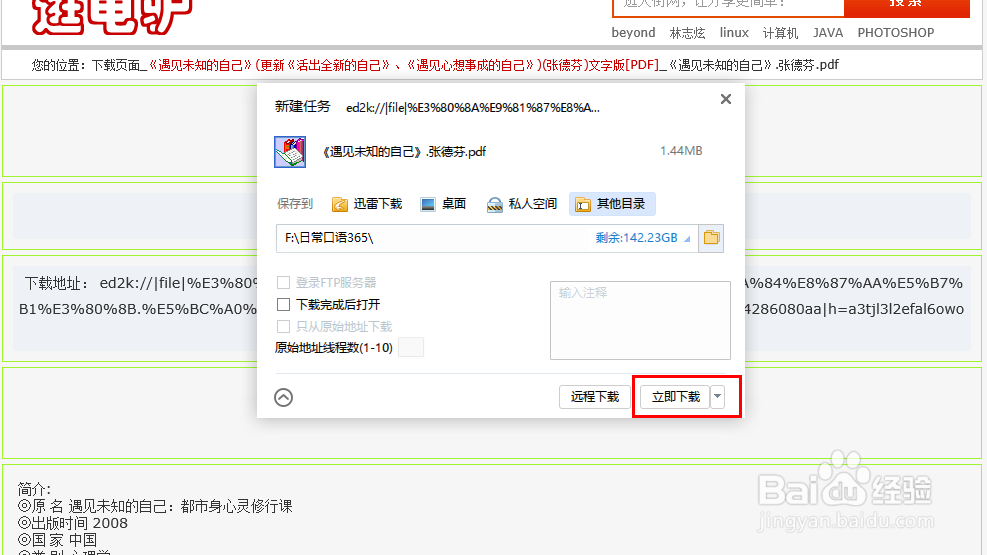Screen dimensions: 987x555
Task: Click the 私人空间 drive icon
Action: [x=495, y=205]
